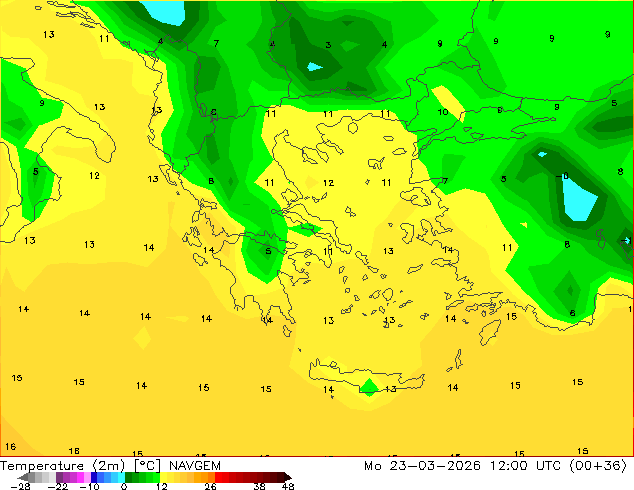This screenshot has width=634, height=490.
Task: Click the "38" legend label
Action: click(x=260, y=486)
